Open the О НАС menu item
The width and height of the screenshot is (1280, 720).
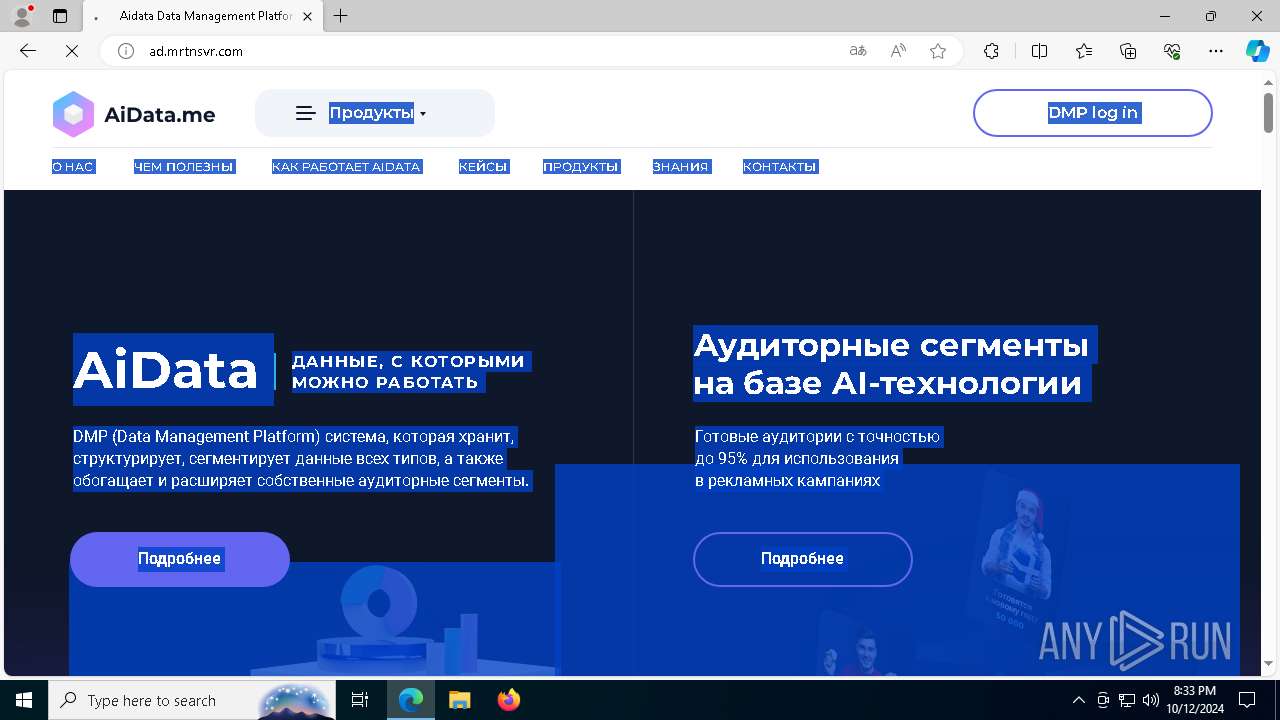pos(73,167)
